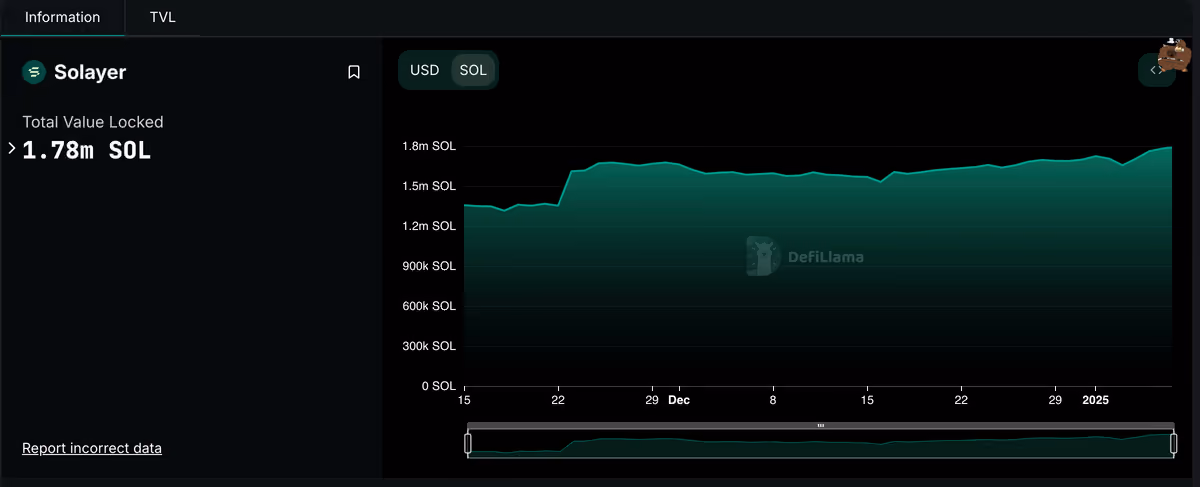Click the 300k SOL axis label
The width and height of the screenshot is (1200, 487).
click(x=429, y=346)
